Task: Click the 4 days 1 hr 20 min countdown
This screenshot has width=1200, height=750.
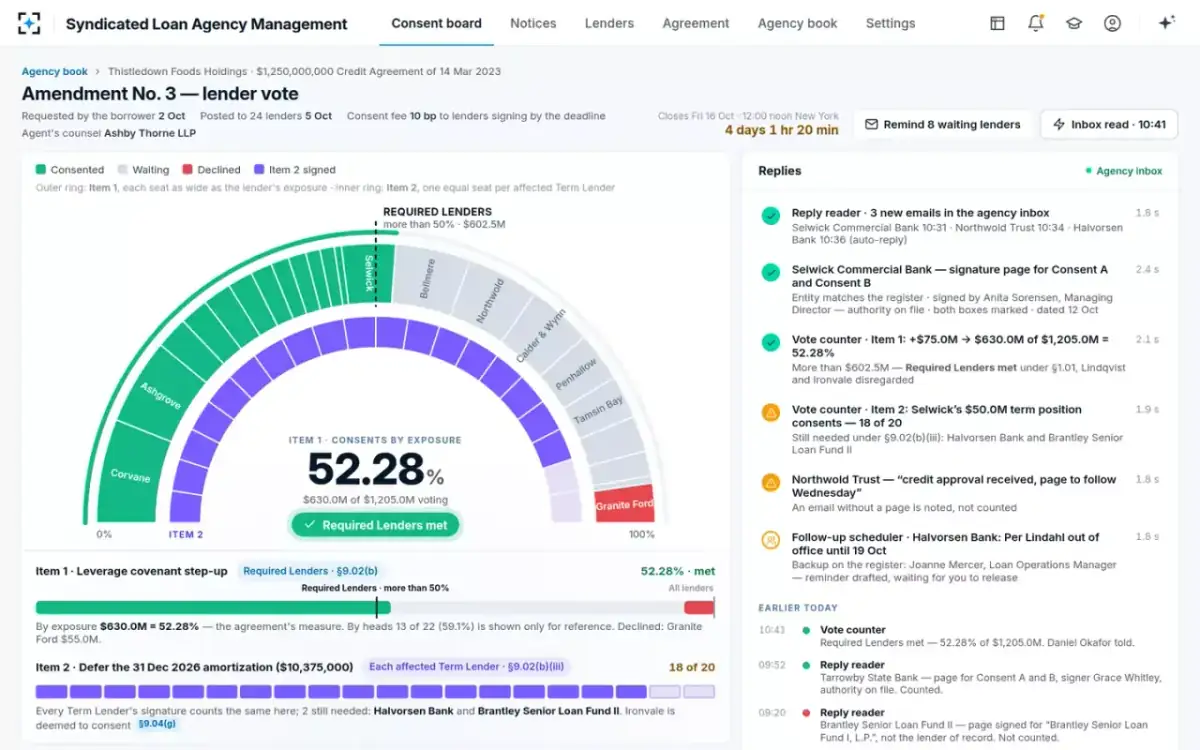Action: 781,130
